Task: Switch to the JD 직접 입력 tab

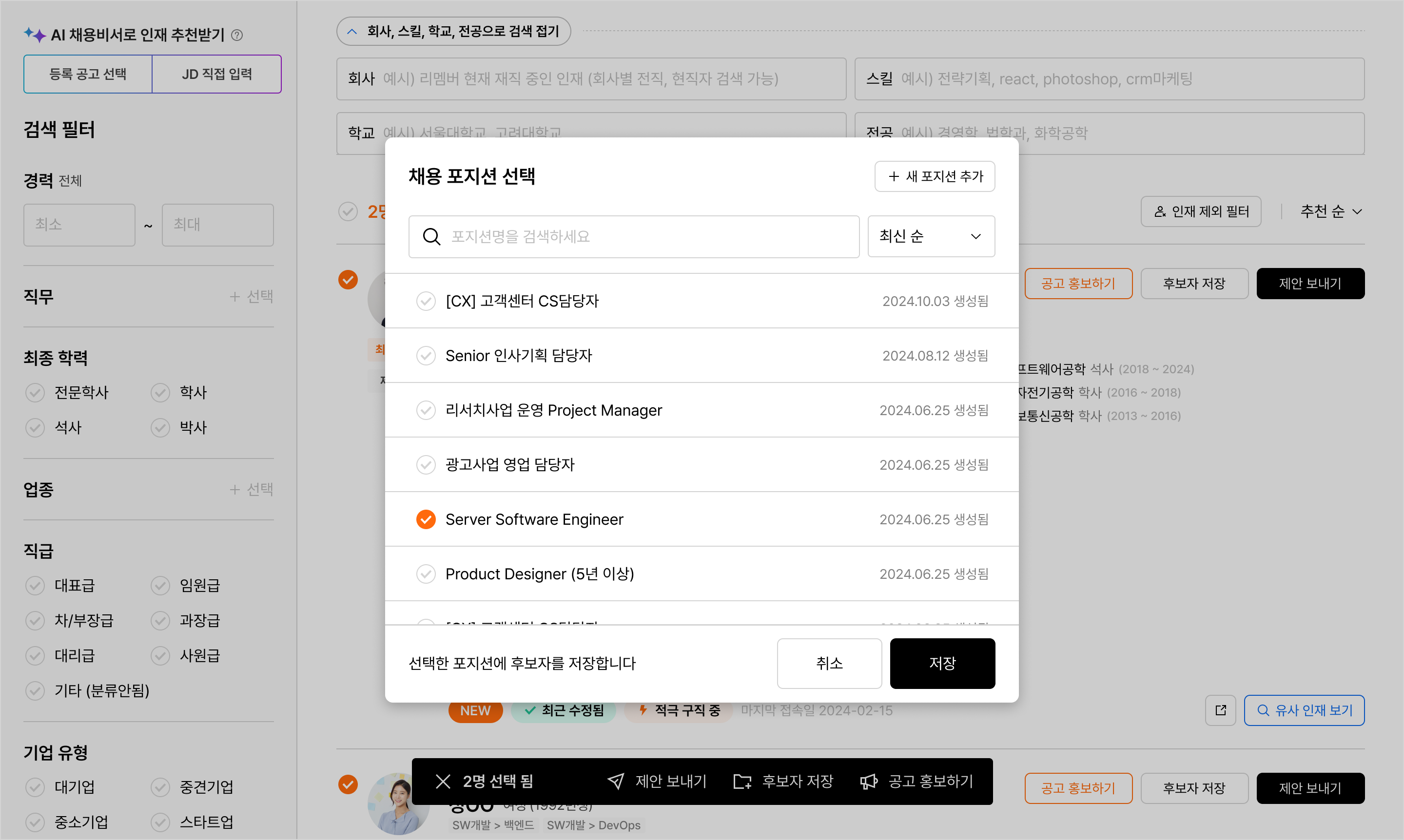Action: (x=217, y=74)
